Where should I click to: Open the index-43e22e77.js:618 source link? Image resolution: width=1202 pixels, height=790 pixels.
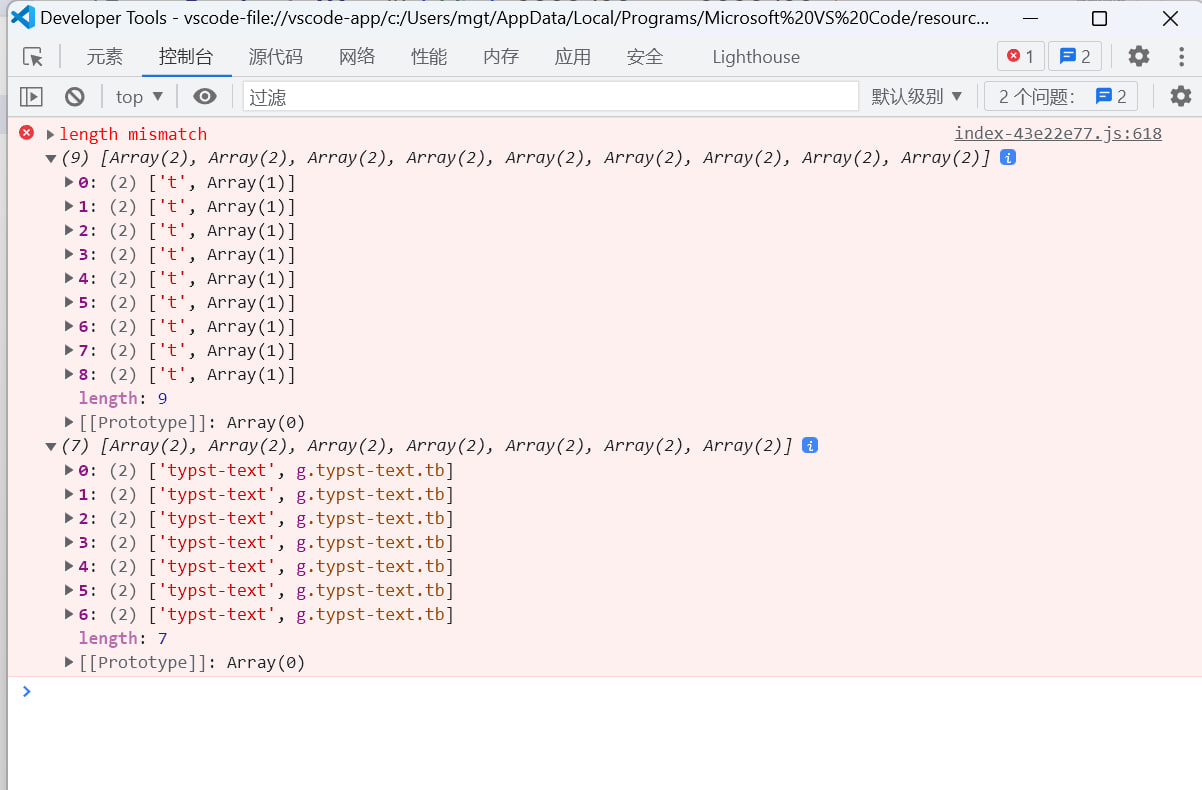click(x=1060, y=133)
